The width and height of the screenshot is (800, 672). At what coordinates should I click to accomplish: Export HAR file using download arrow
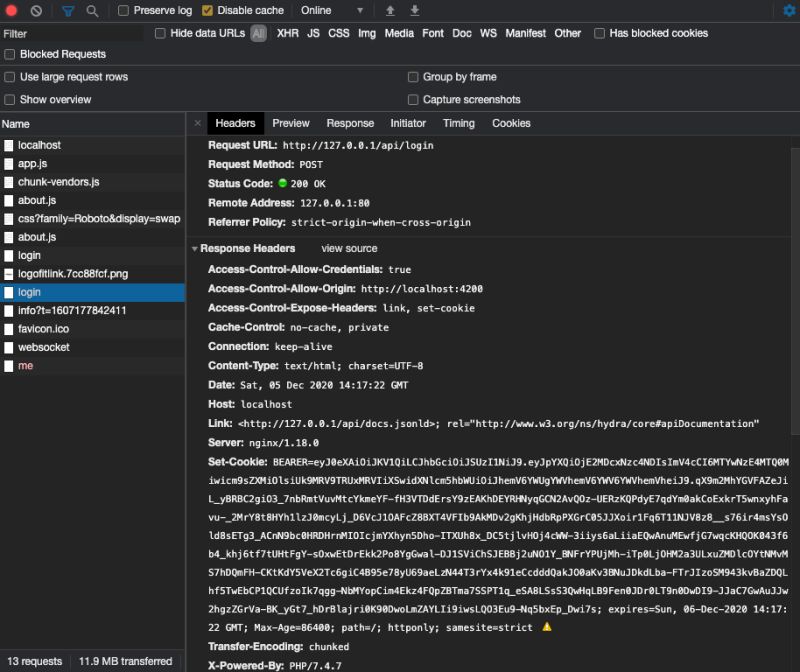414,11
